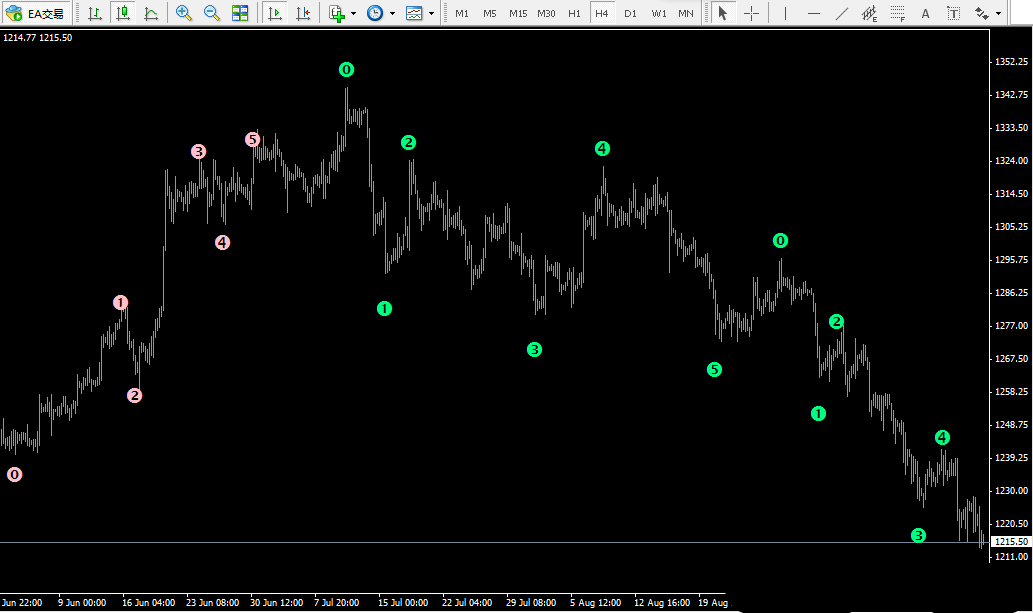
Task: Switch chart to bar chart mode
Action: (94, 14)
